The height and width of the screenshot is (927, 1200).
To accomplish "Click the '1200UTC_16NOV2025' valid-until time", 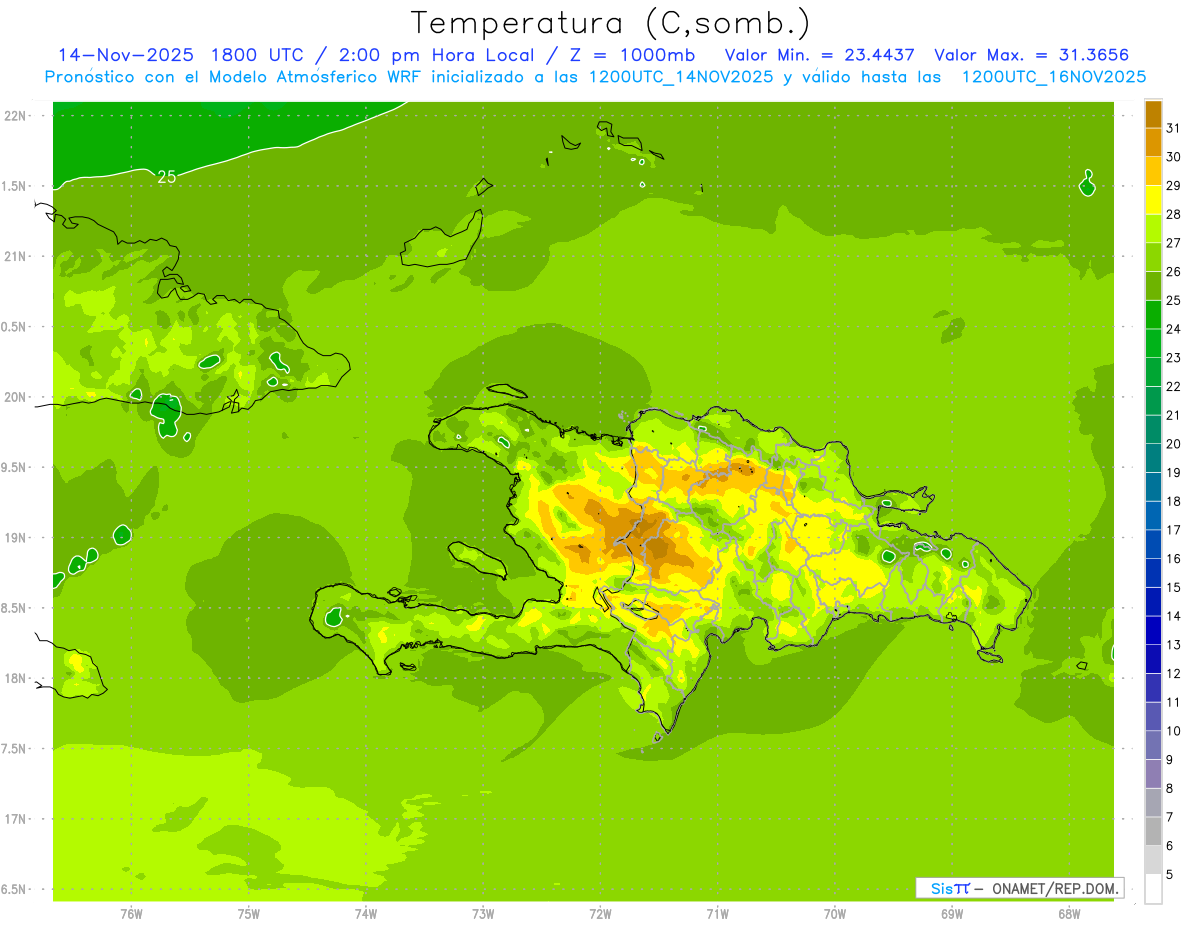I will [1054, 76].
